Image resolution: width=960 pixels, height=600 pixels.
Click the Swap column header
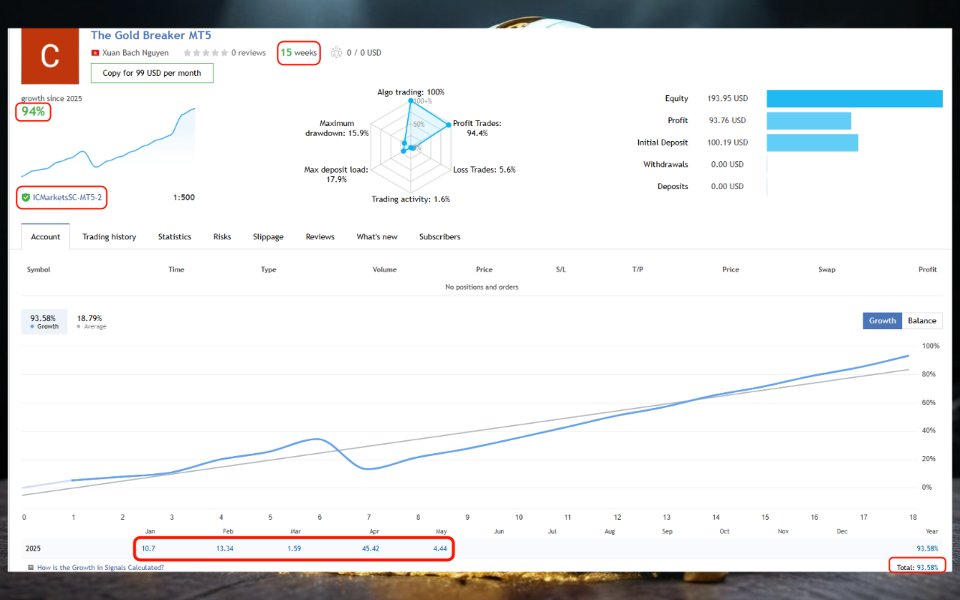(827, 269)
